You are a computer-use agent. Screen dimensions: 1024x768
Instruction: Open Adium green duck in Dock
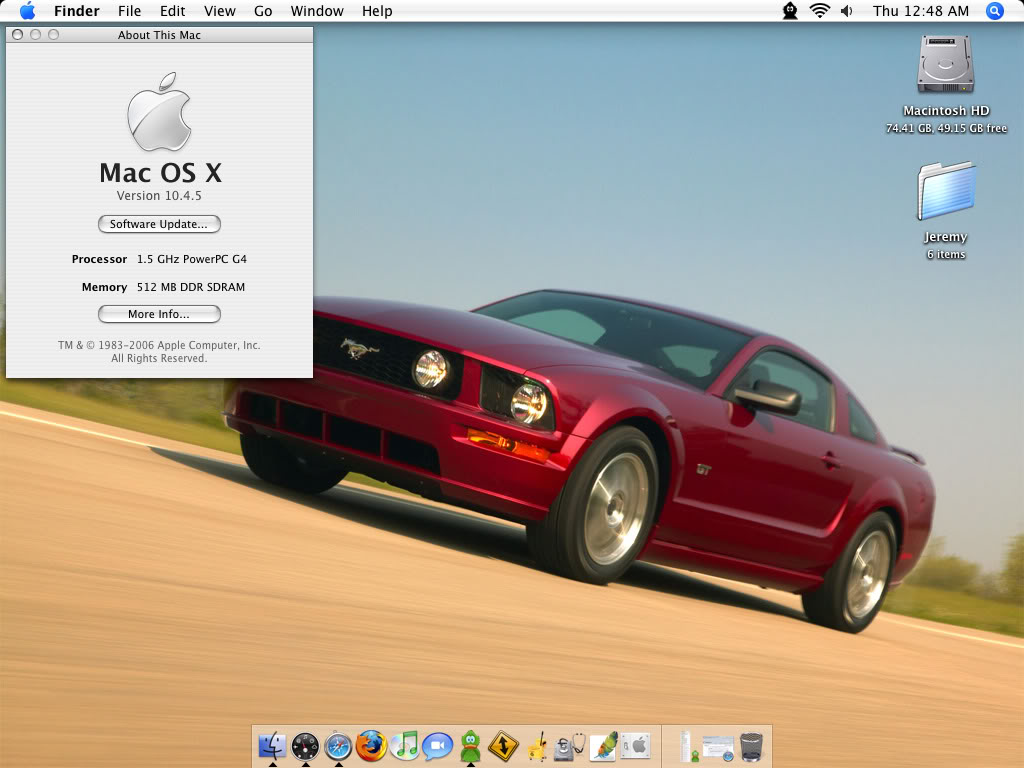[470, 746]
